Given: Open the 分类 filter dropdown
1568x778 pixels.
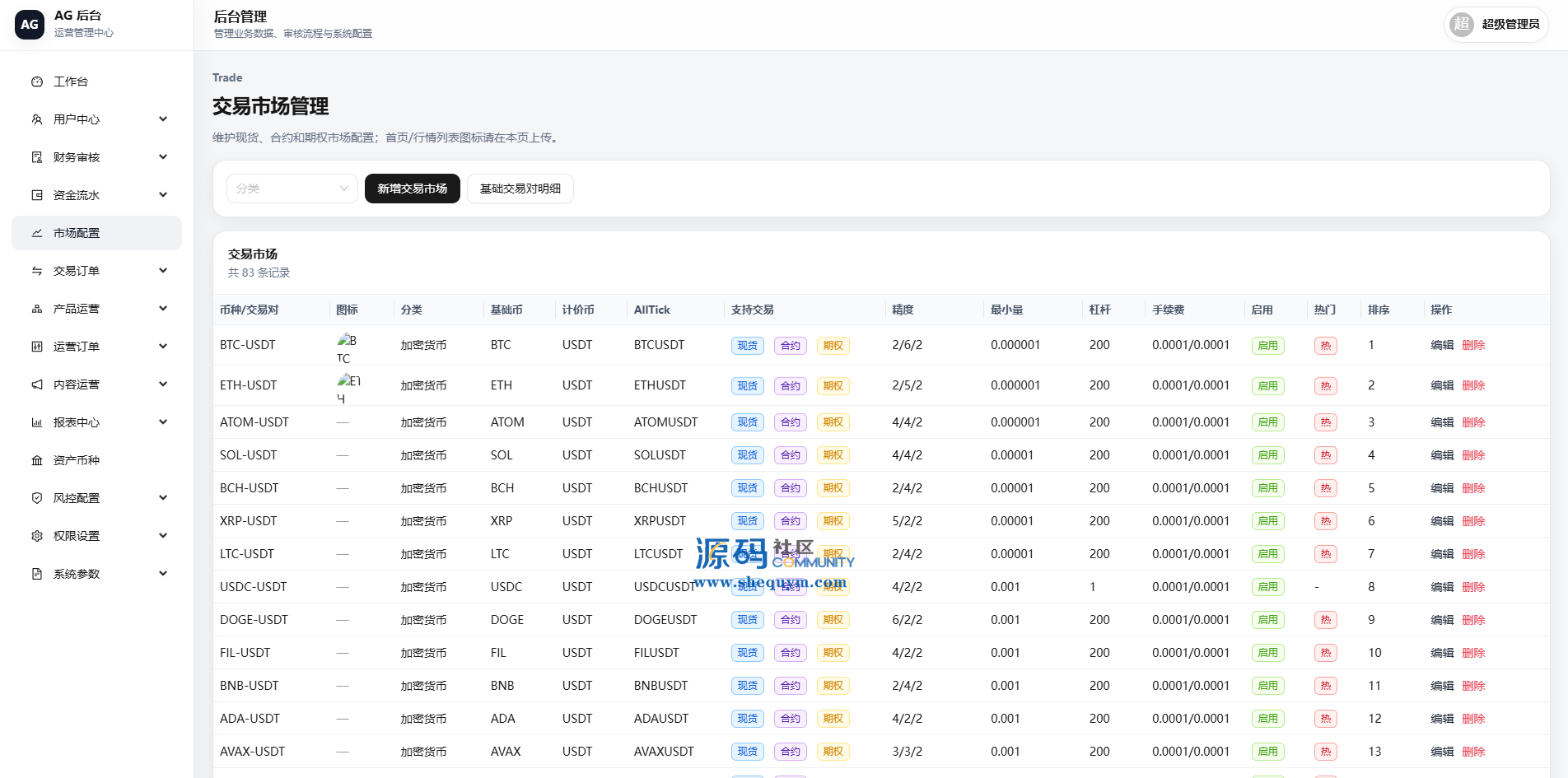Looking at the screenshot, I should [292, 189].
